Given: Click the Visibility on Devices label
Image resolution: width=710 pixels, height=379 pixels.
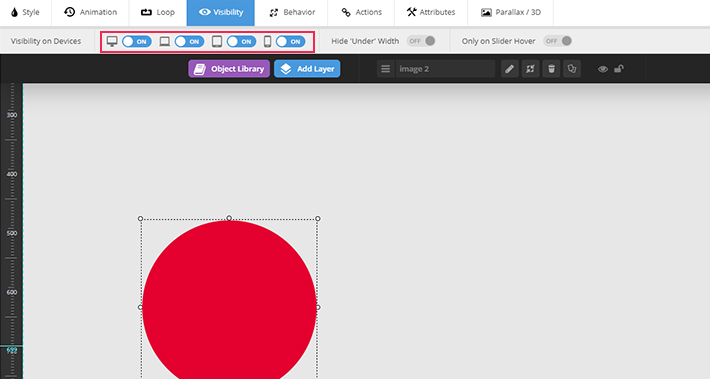Looking at the screenshot, I should [46, 41].
